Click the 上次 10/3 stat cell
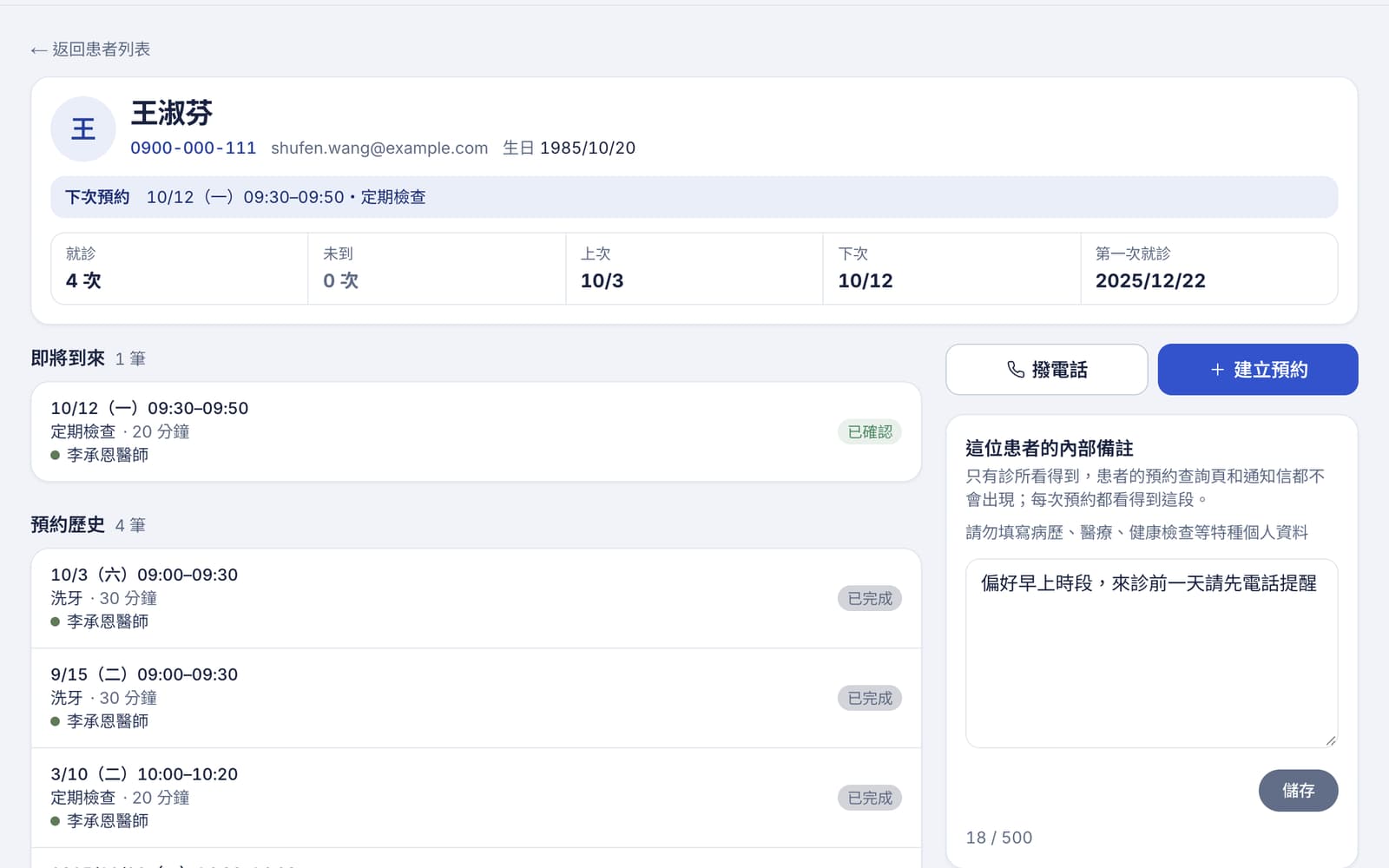The height and width of the screenshot is (868, 1389). 694,268
